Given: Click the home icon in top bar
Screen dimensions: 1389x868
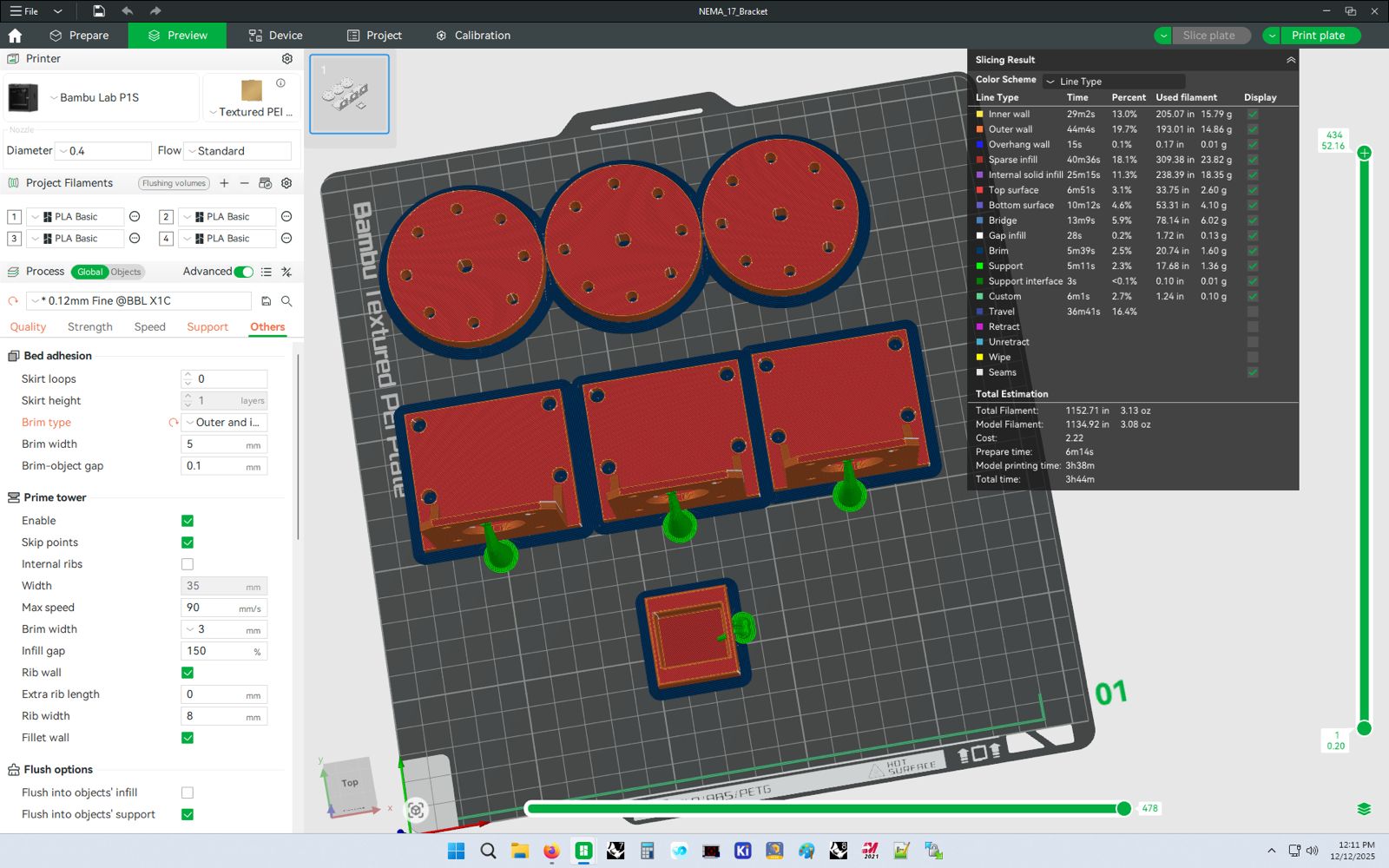Looking at the screenshot, I should pyautogui.click(x=15, y=36).
